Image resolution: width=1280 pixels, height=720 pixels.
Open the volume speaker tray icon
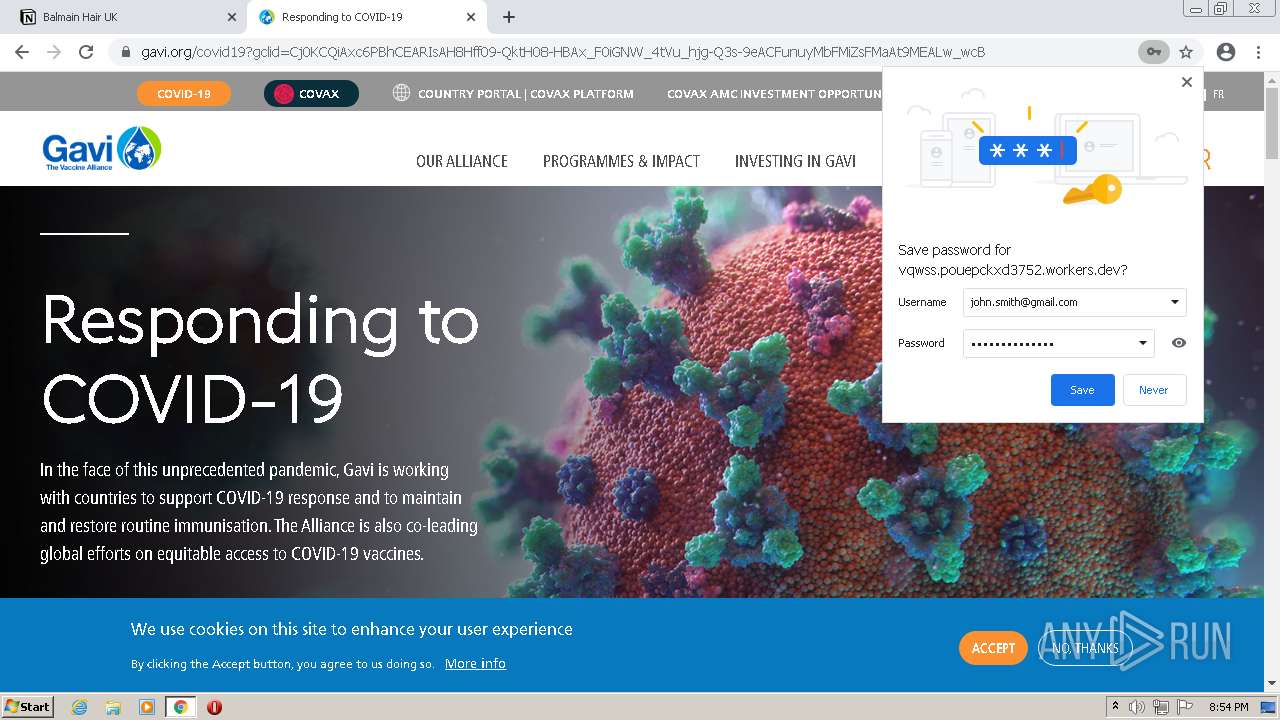click(x=1137, y=707)
